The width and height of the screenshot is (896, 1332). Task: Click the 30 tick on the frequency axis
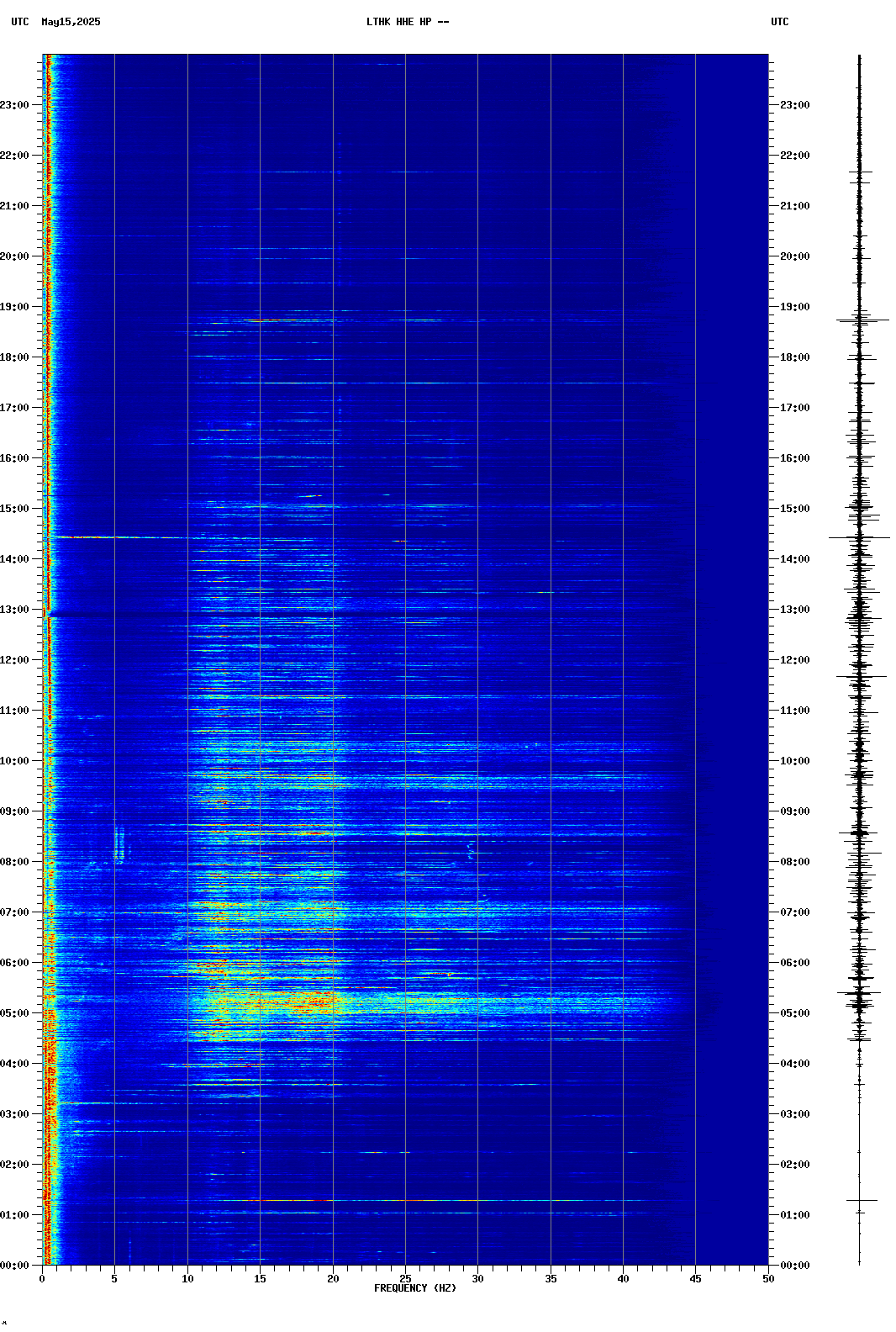477,1279
